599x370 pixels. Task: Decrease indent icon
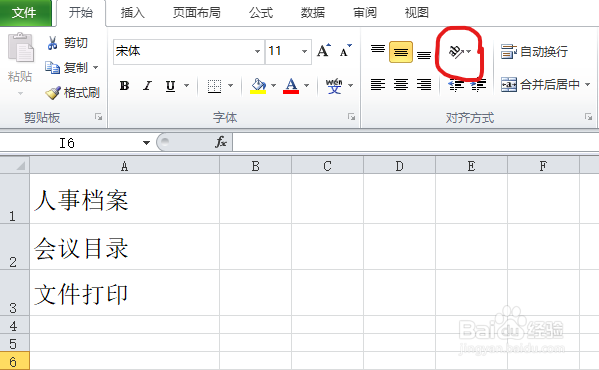coord(455,85)
